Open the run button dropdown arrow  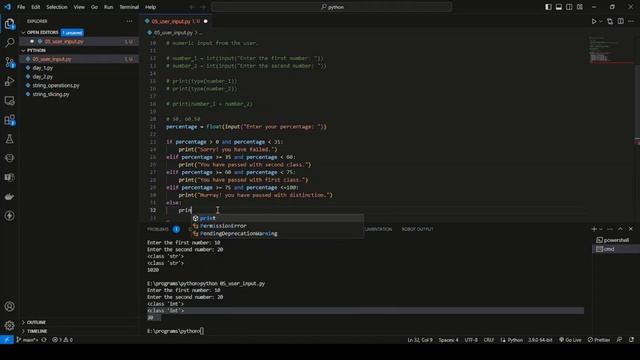[x=601, y=21]
